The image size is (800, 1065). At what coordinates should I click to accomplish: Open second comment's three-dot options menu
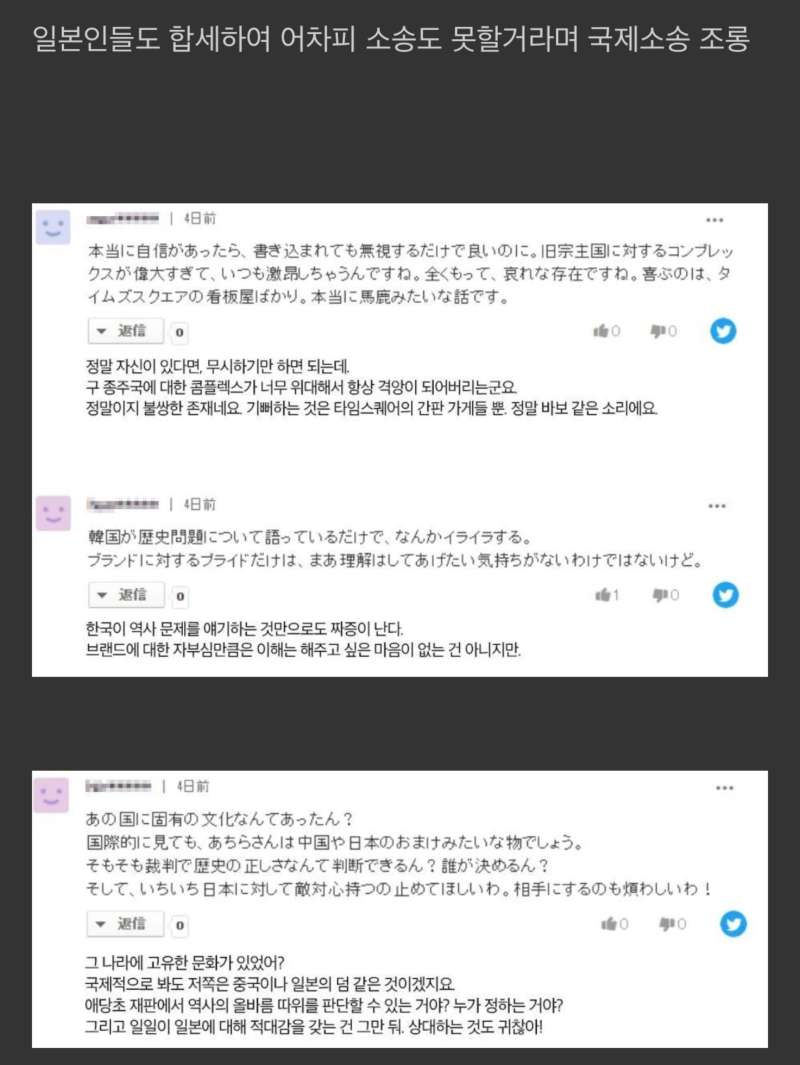click(716, 506)
